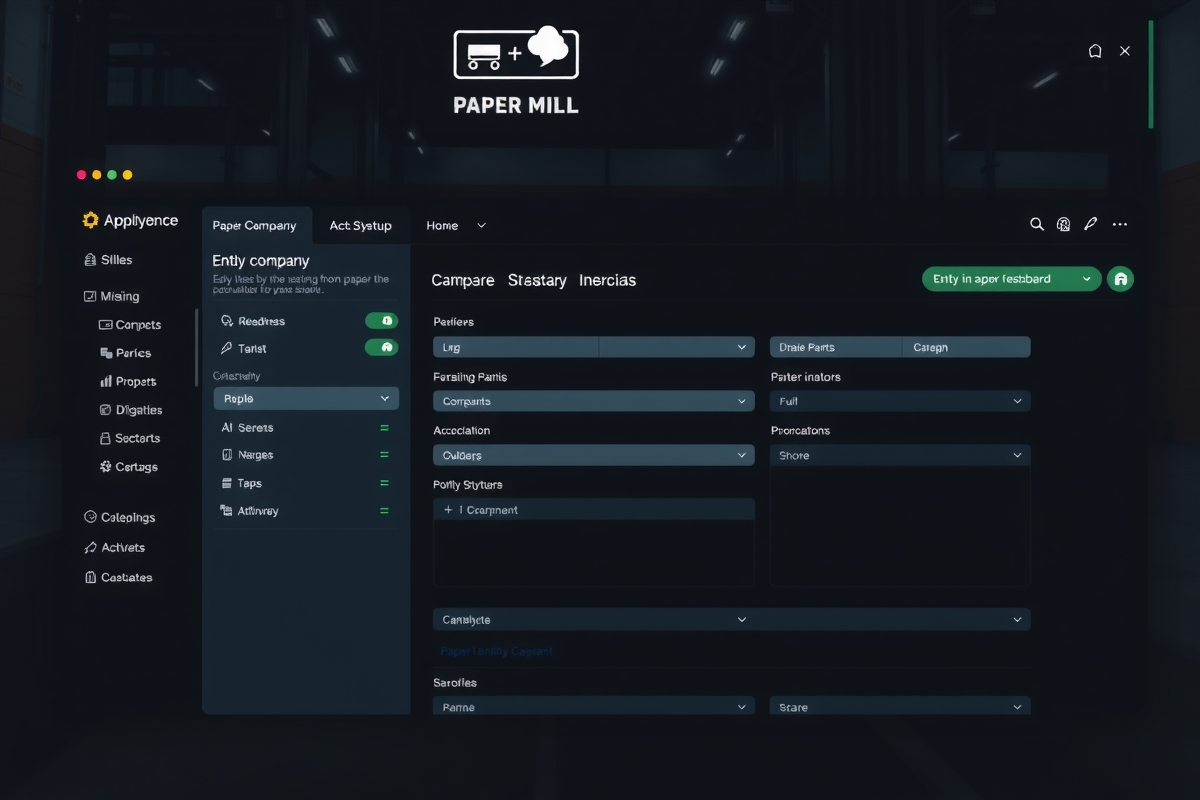The height and width of the screenshot is (800, 1200).
Task: Click the Tarist pen icon
Action: pos(227,349)
